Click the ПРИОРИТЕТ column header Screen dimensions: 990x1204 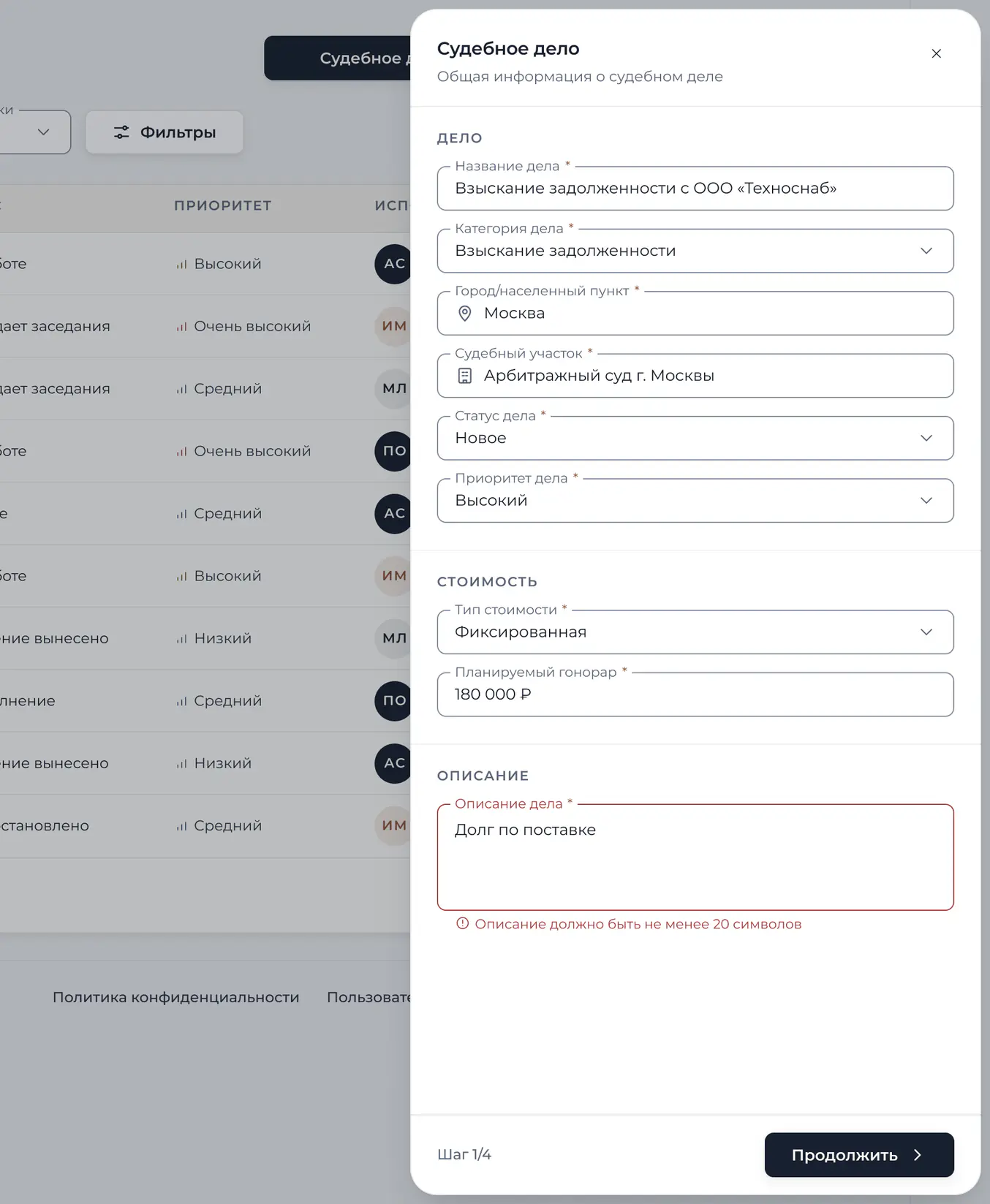[223, 206]
